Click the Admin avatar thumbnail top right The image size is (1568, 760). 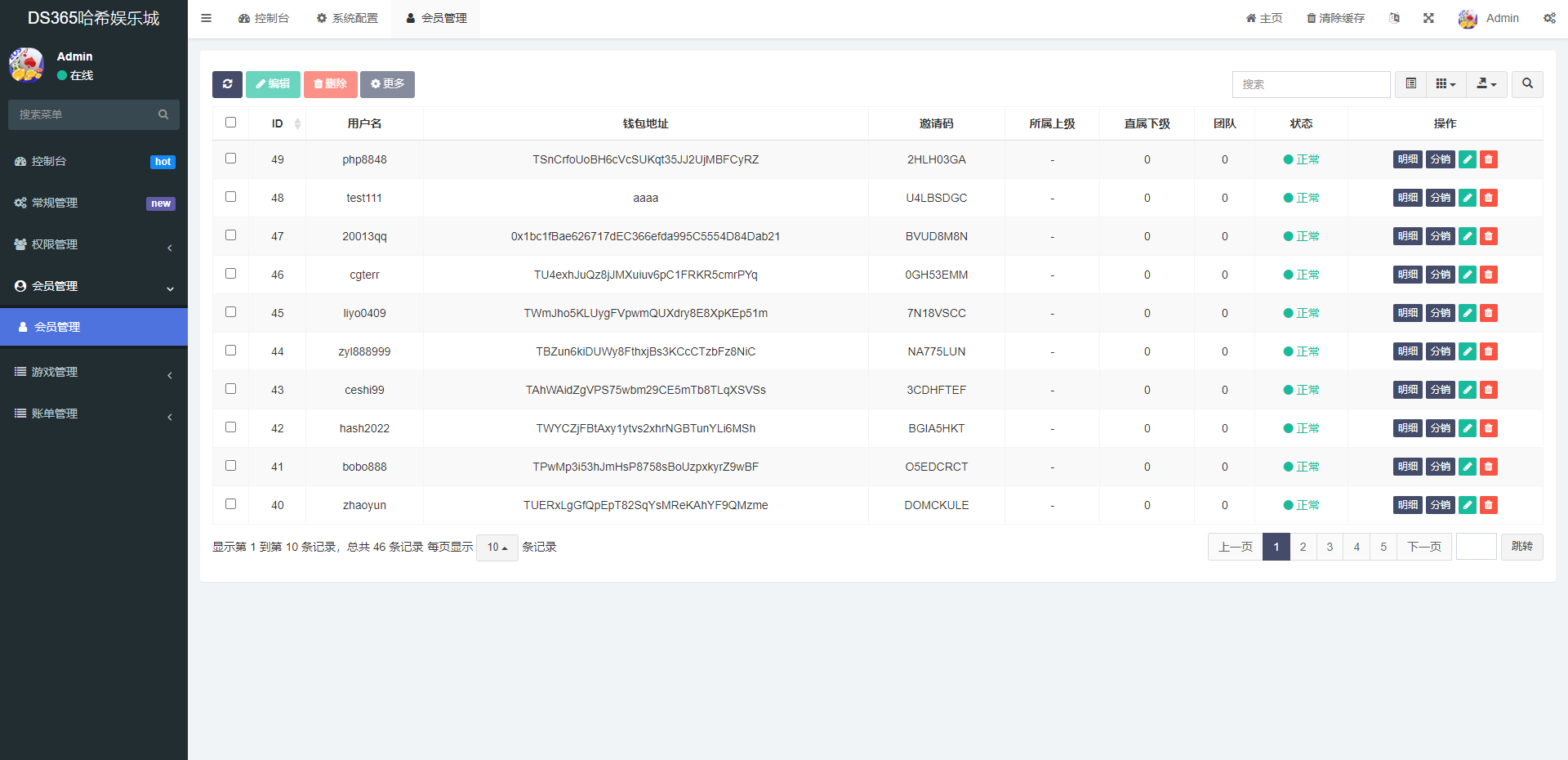point(1468,17)
